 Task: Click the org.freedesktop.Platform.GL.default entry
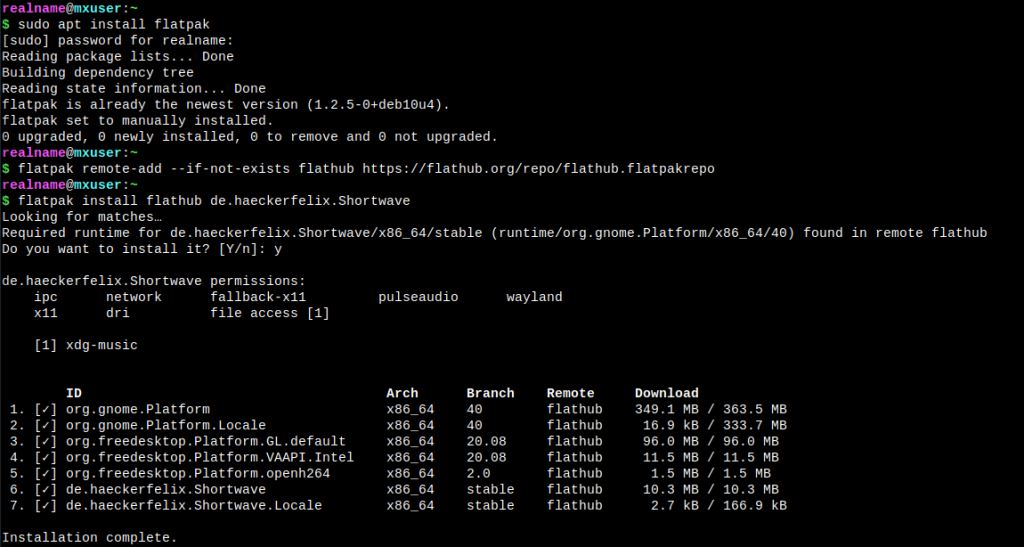pos(206,442)
